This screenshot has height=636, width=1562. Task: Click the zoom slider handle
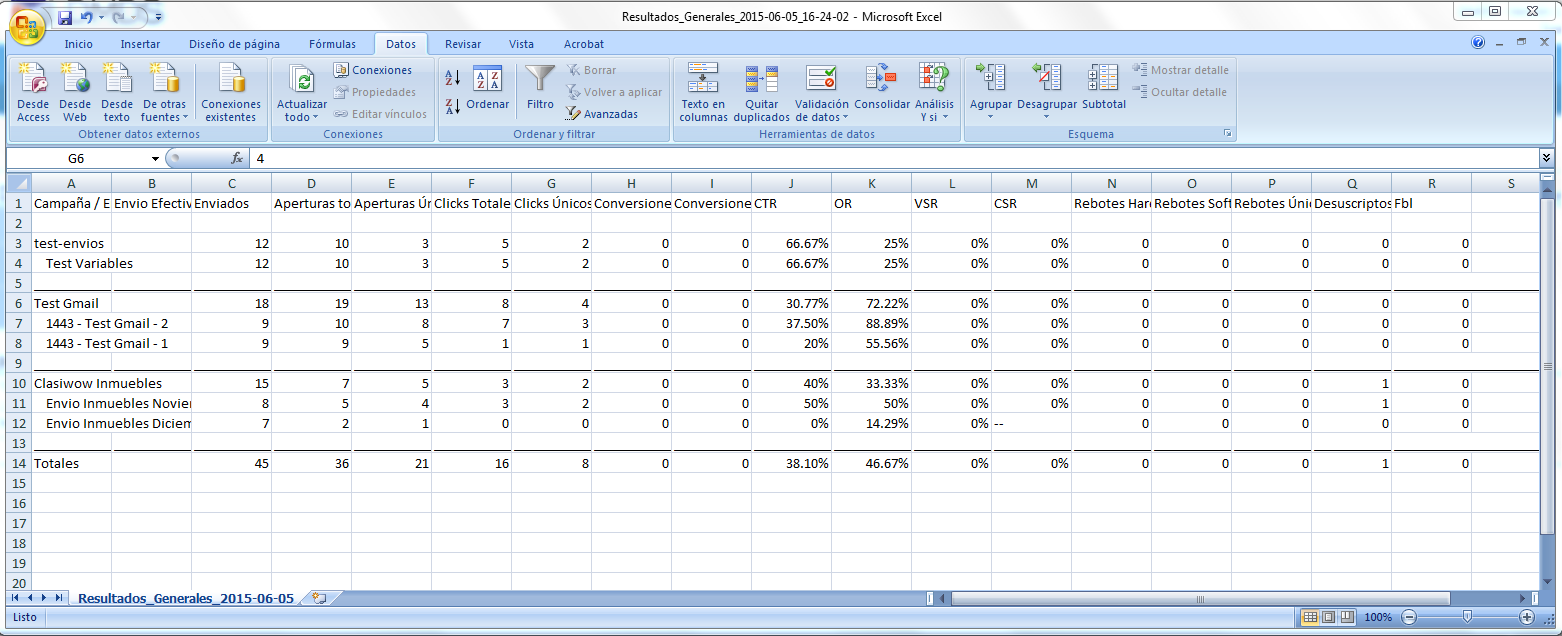pyautogui.click(x=1466, y=617)
